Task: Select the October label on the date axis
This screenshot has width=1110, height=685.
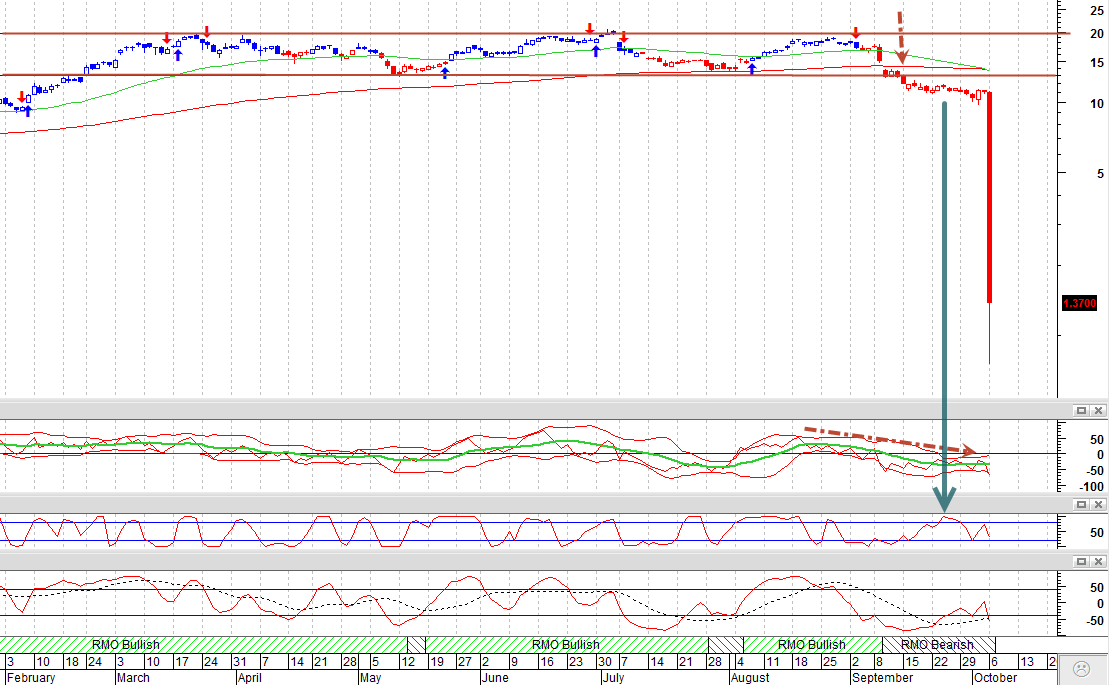Action: 995,677
